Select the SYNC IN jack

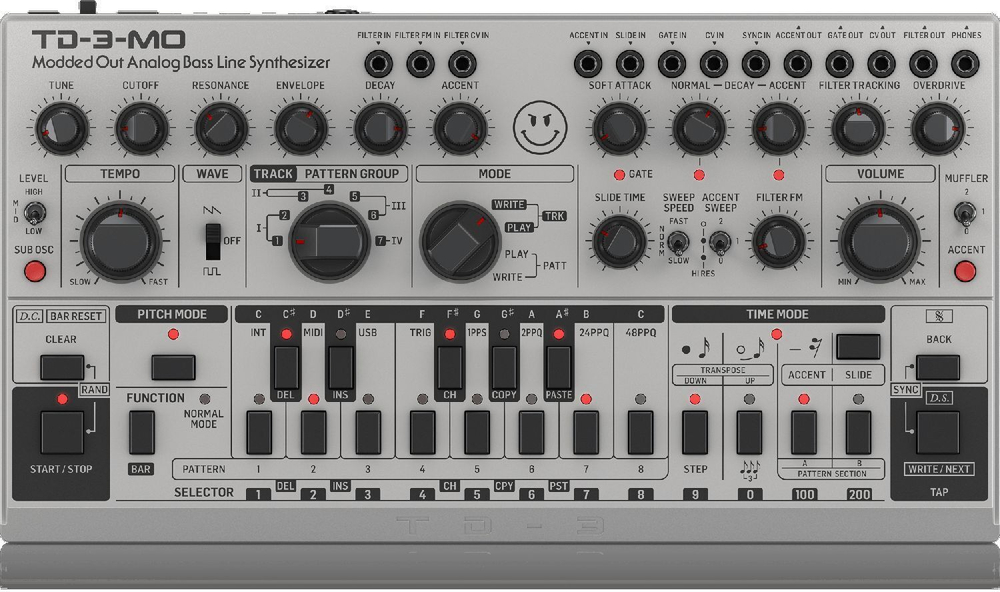[756, 64]
